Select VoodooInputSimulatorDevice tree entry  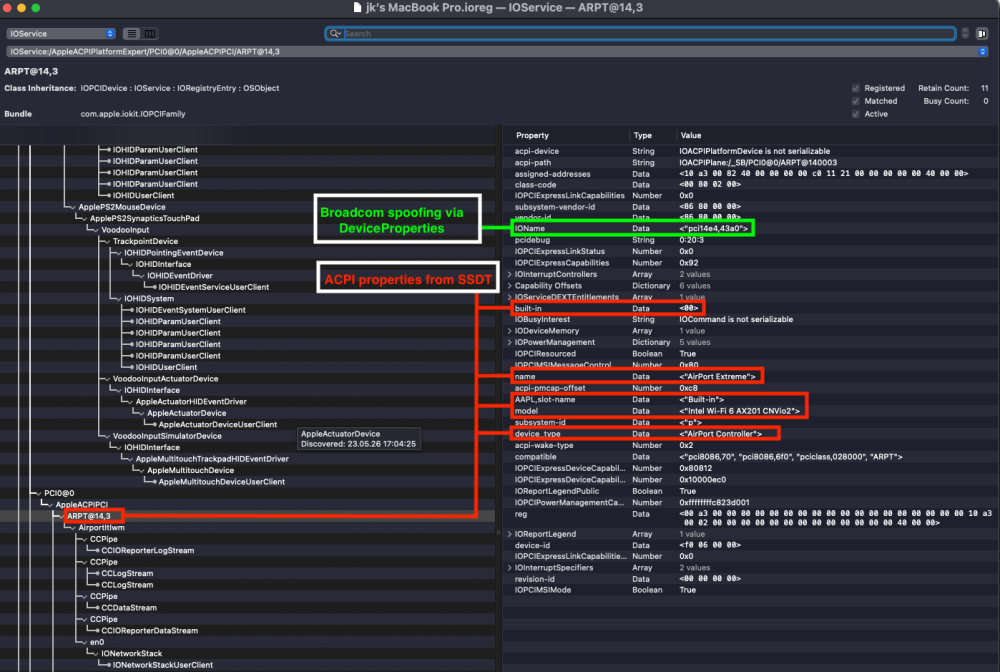(167, 437)
